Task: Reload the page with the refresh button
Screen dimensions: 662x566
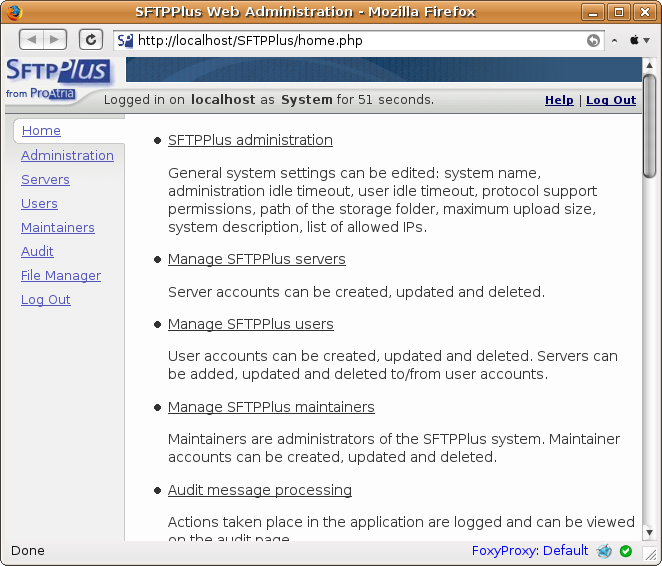Action: 91,40
